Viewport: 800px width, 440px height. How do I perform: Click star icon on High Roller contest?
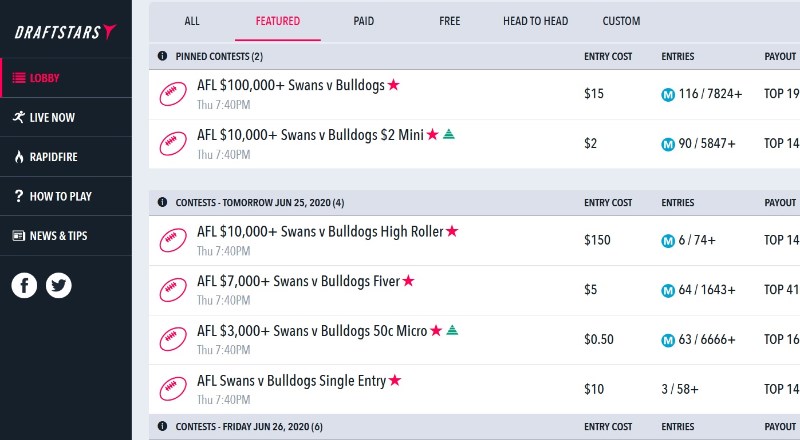click(x=452, y=231)
